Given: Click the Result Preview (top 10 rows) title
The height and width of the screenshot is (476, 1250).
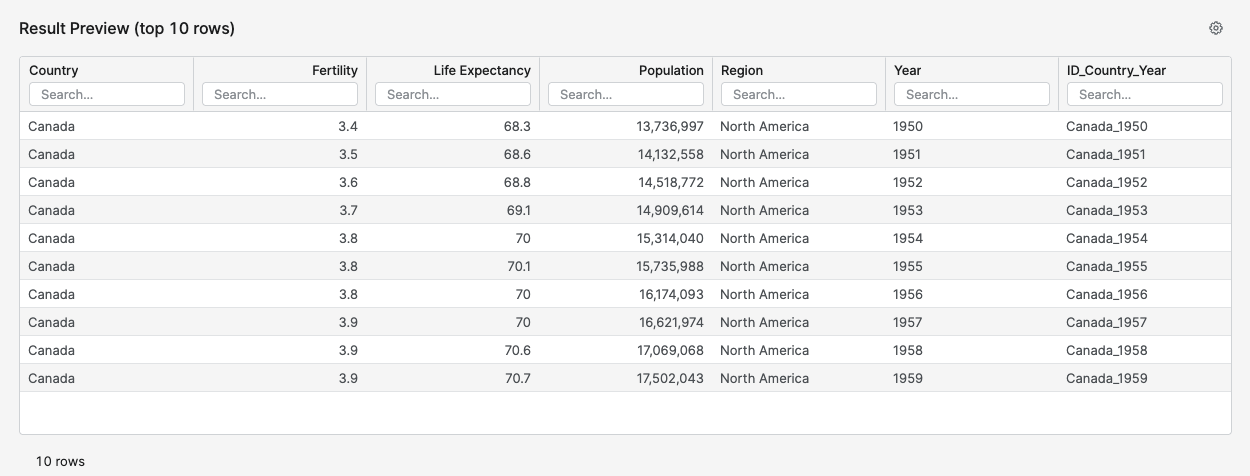Looking at the screenshot, I should [127, 28].
